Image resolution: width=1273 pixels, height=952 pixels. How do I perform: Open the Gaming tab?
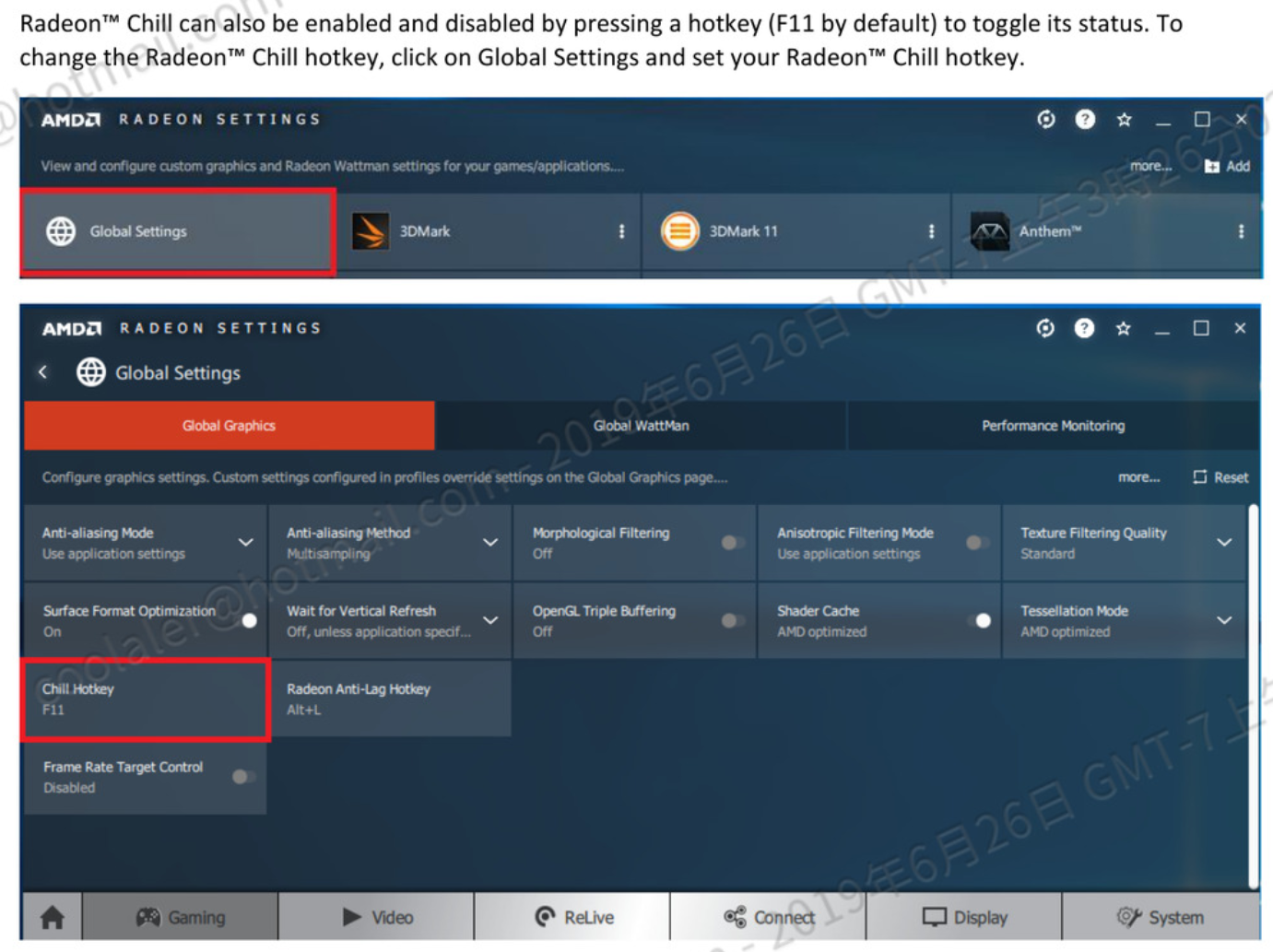pyautogui.click(x=181, y=917)
